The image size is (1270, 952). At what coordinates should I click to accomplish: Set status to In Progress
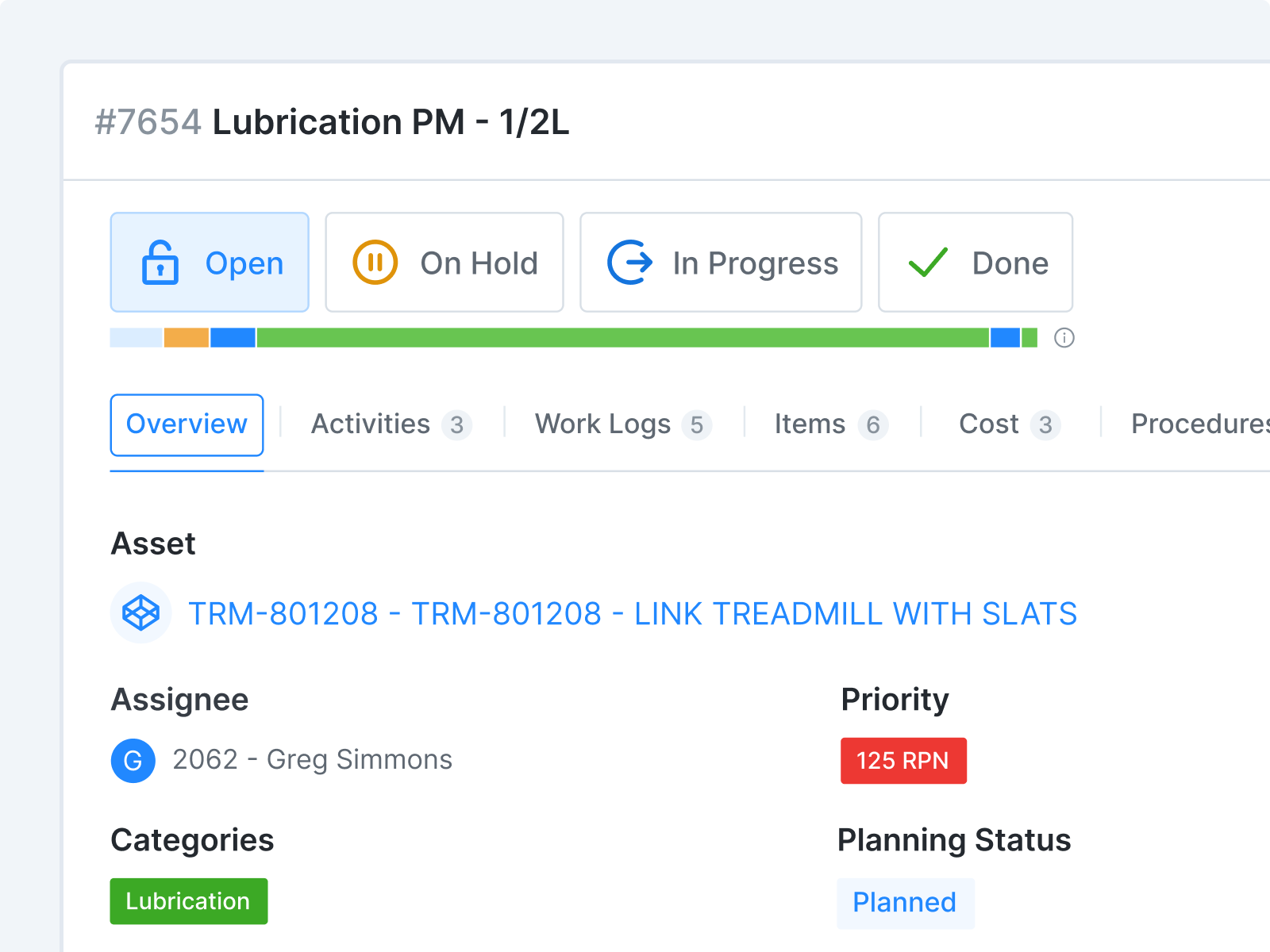(720, 263)
